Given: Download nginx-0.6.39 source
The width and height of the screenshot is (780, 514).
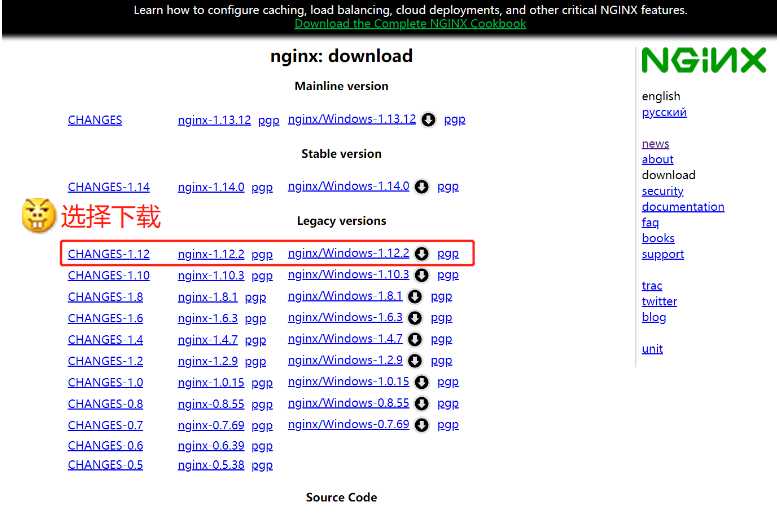Looking at the screenshot, I should [211, 446].
